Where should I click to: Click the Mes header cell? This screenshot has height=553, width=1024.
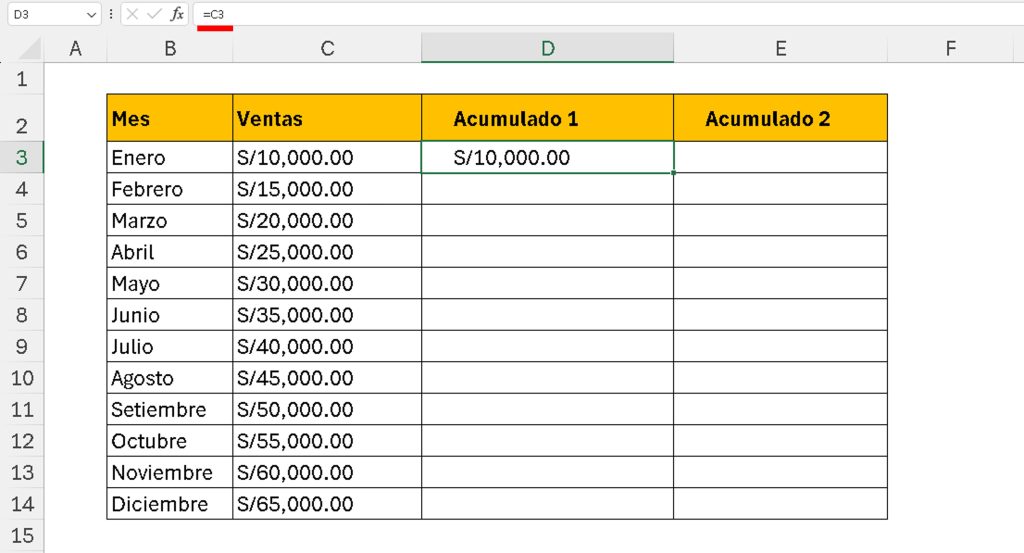click(x=170, y=119)
